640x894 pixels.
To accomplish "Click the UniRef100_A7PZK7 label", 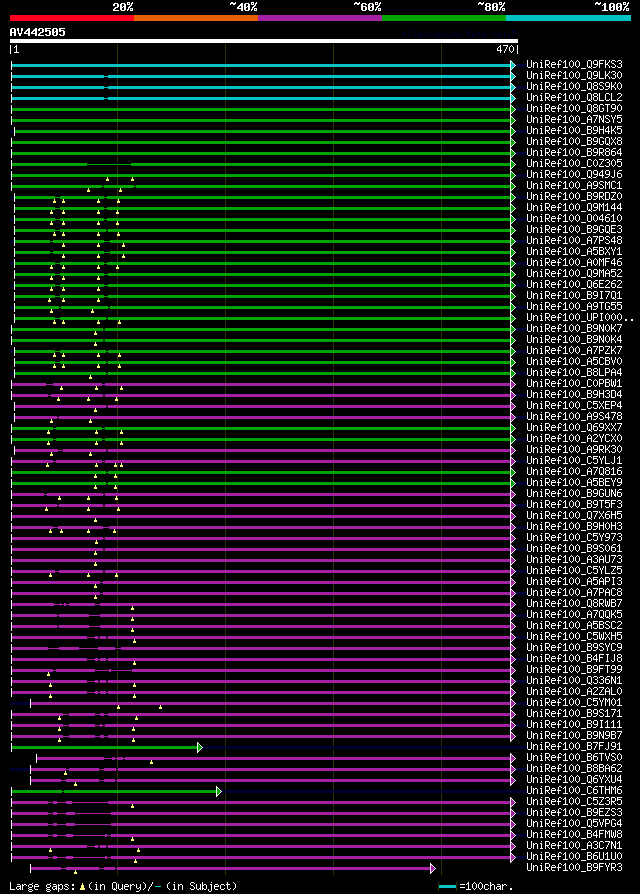I will click(574, 350).
